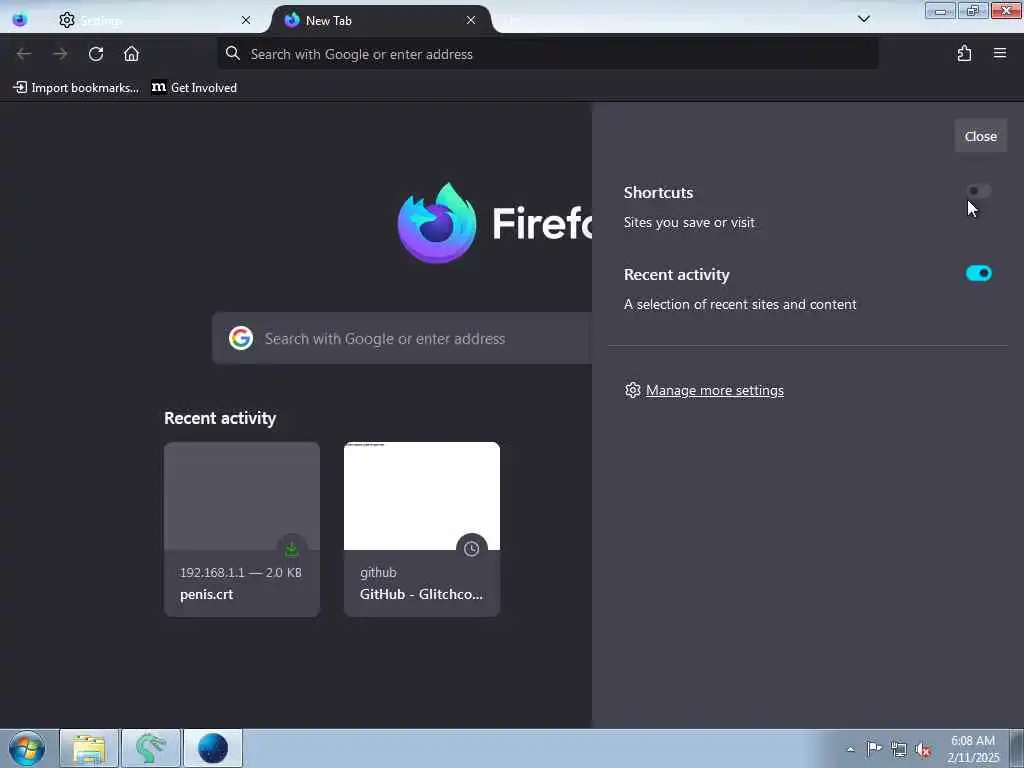
Task: Open File Explorer from taskbar
Action: click(x=89, y=748)
